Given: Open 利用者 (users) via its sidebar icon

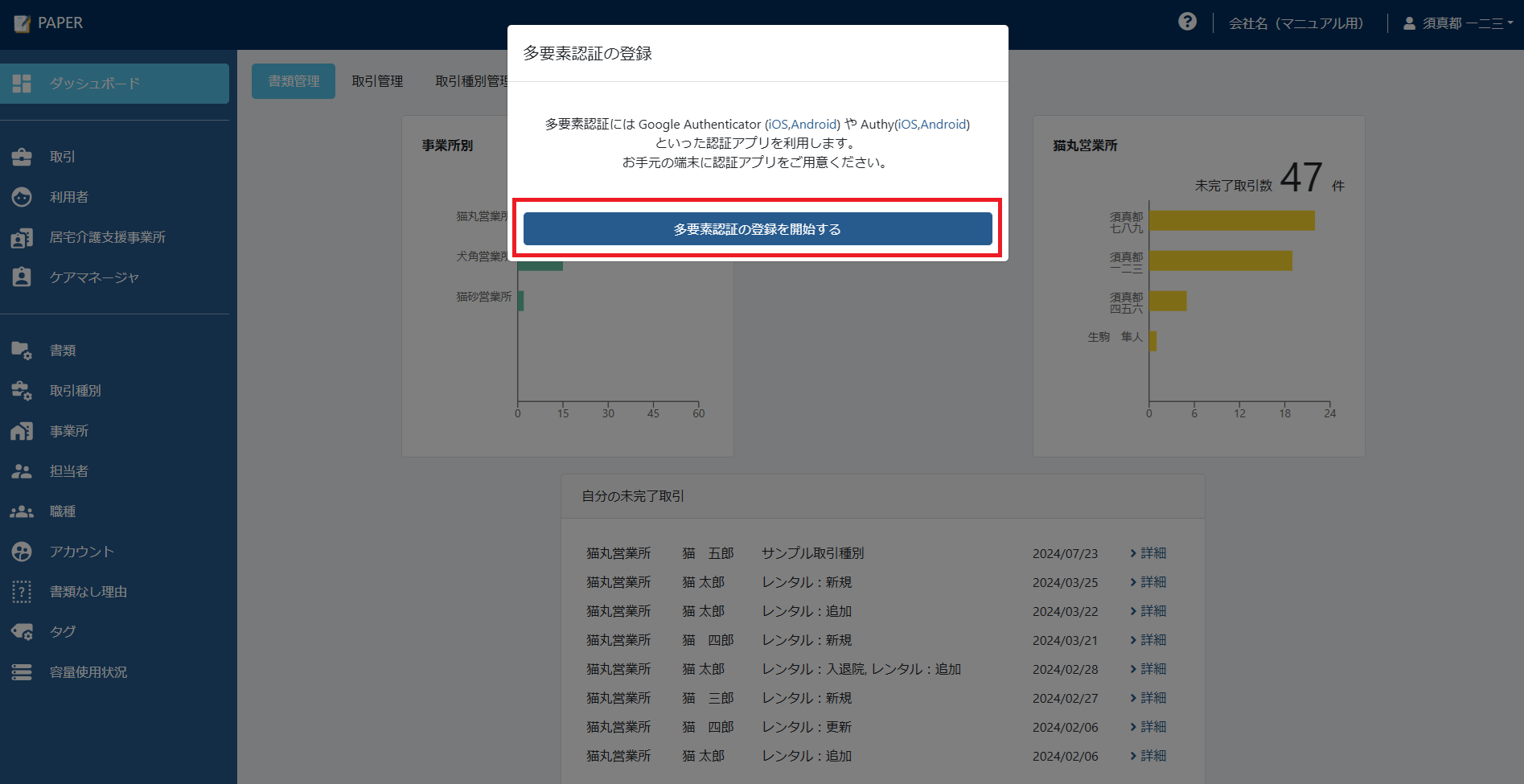Looking at the screenshot, I should [22, 196].
